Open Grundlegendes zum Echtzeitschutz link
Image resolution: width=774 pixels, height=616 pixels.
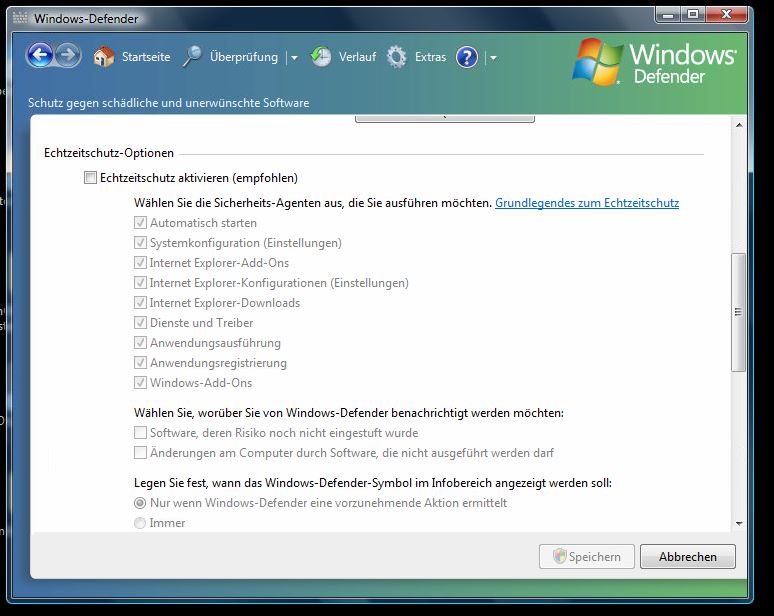pos(587,203)
